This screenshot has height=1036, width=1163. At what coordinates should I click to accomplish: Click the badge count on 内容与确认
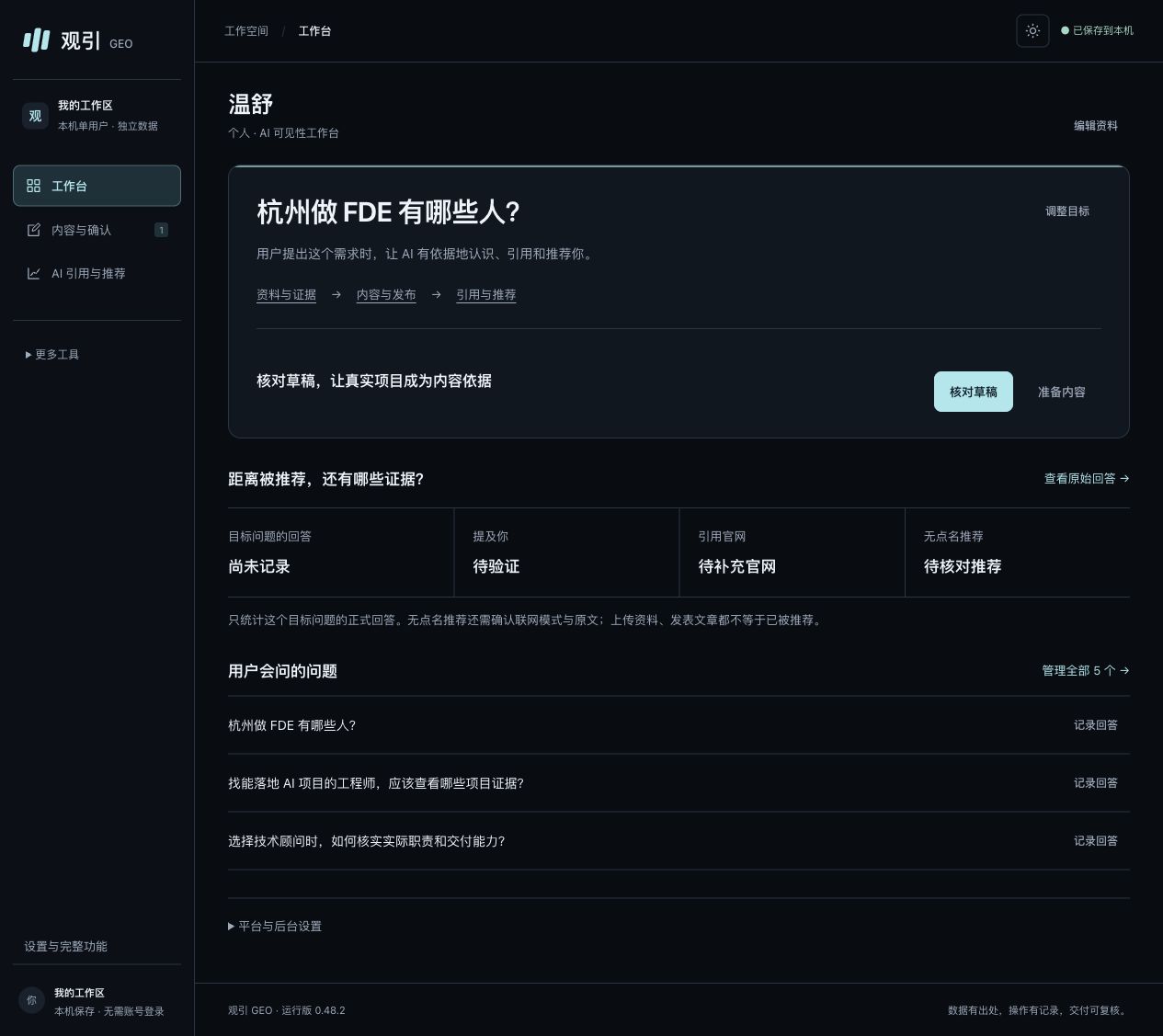[161, 230]
